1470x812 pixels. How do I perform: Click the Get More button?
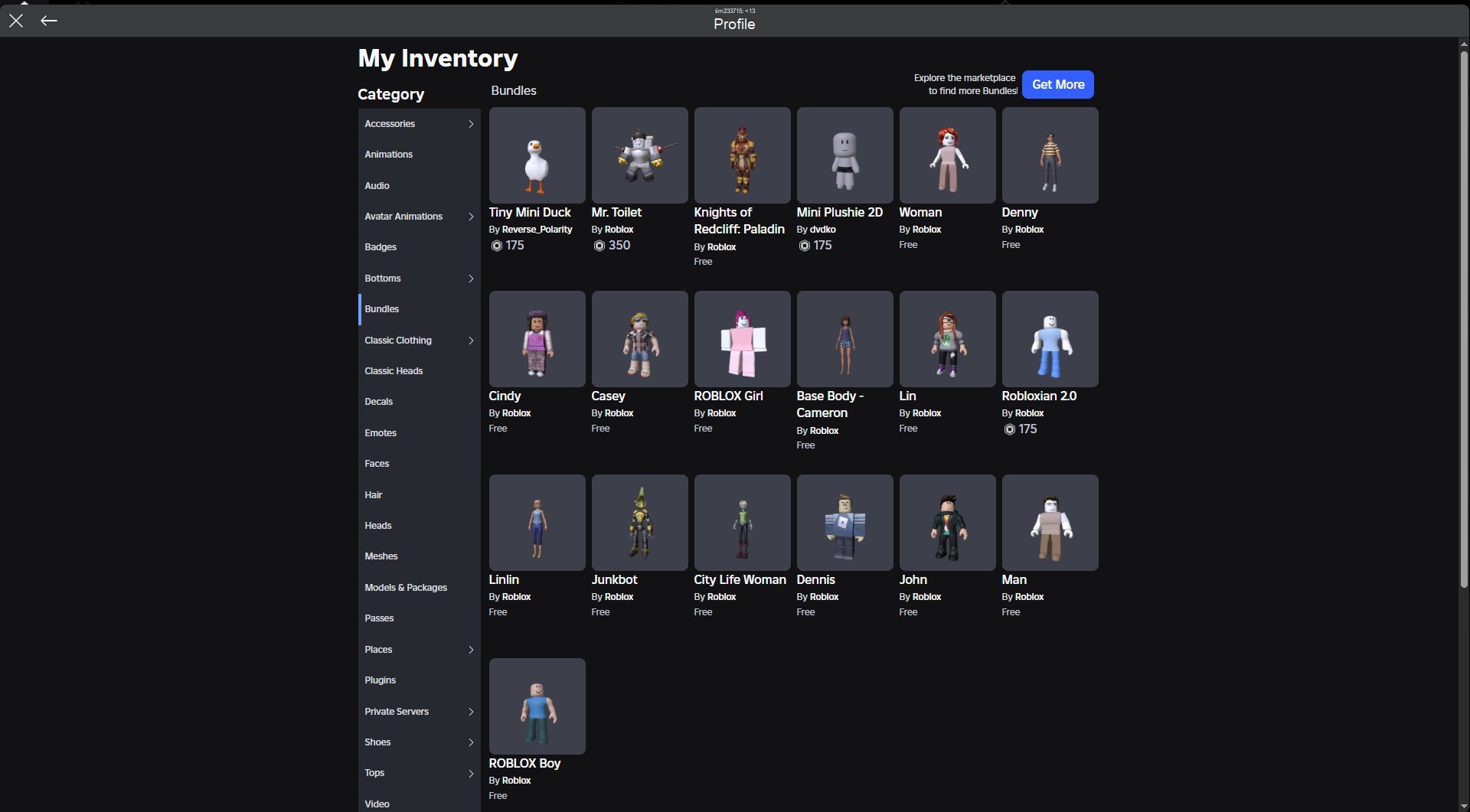click(x=1057, y=84)
